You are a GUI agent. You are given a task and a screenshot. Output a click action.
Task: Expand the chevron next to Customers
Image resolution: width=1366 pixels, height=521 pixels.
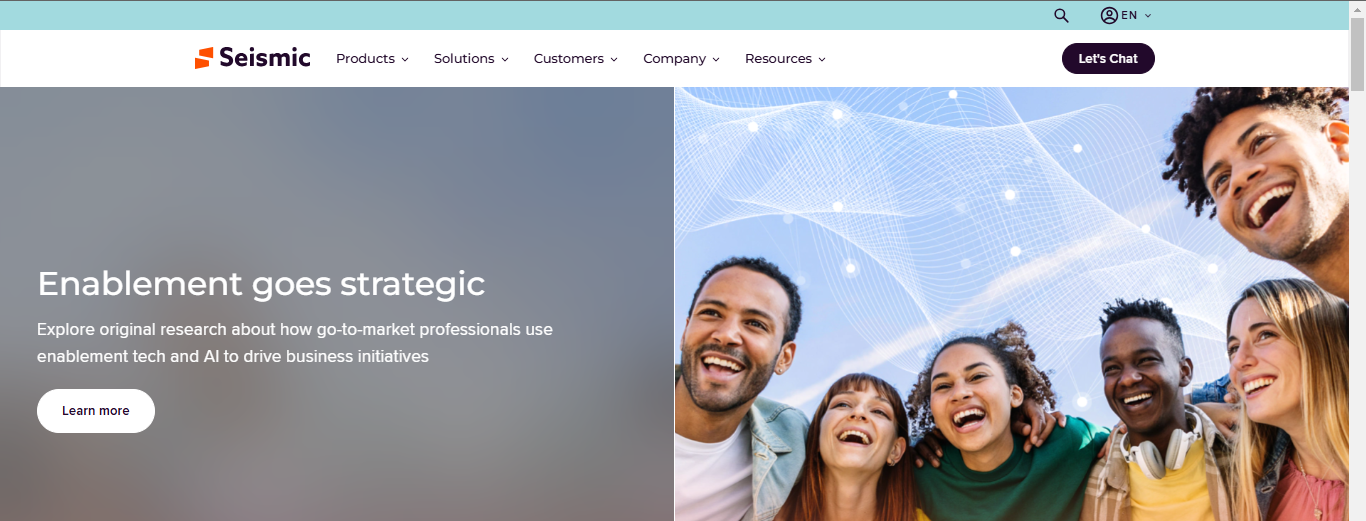click(614, 60)
